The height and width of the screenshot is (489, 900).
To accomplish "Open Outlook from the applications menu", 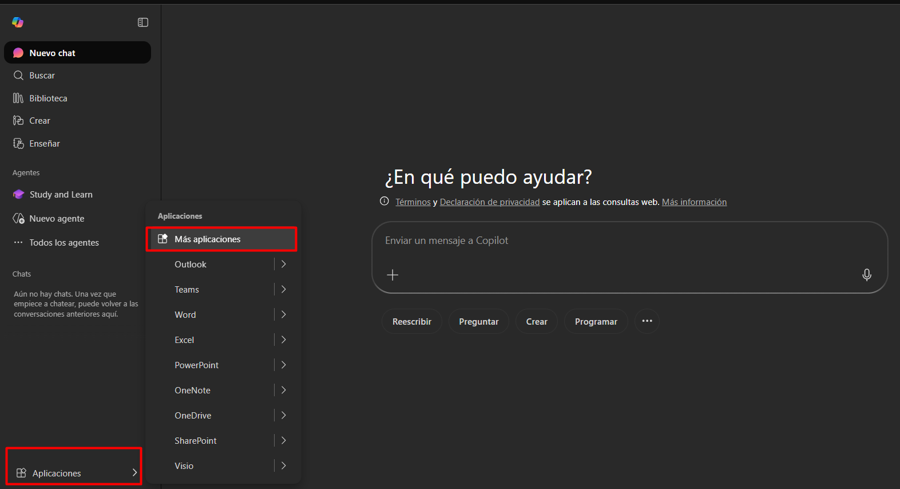I will 191,264.
